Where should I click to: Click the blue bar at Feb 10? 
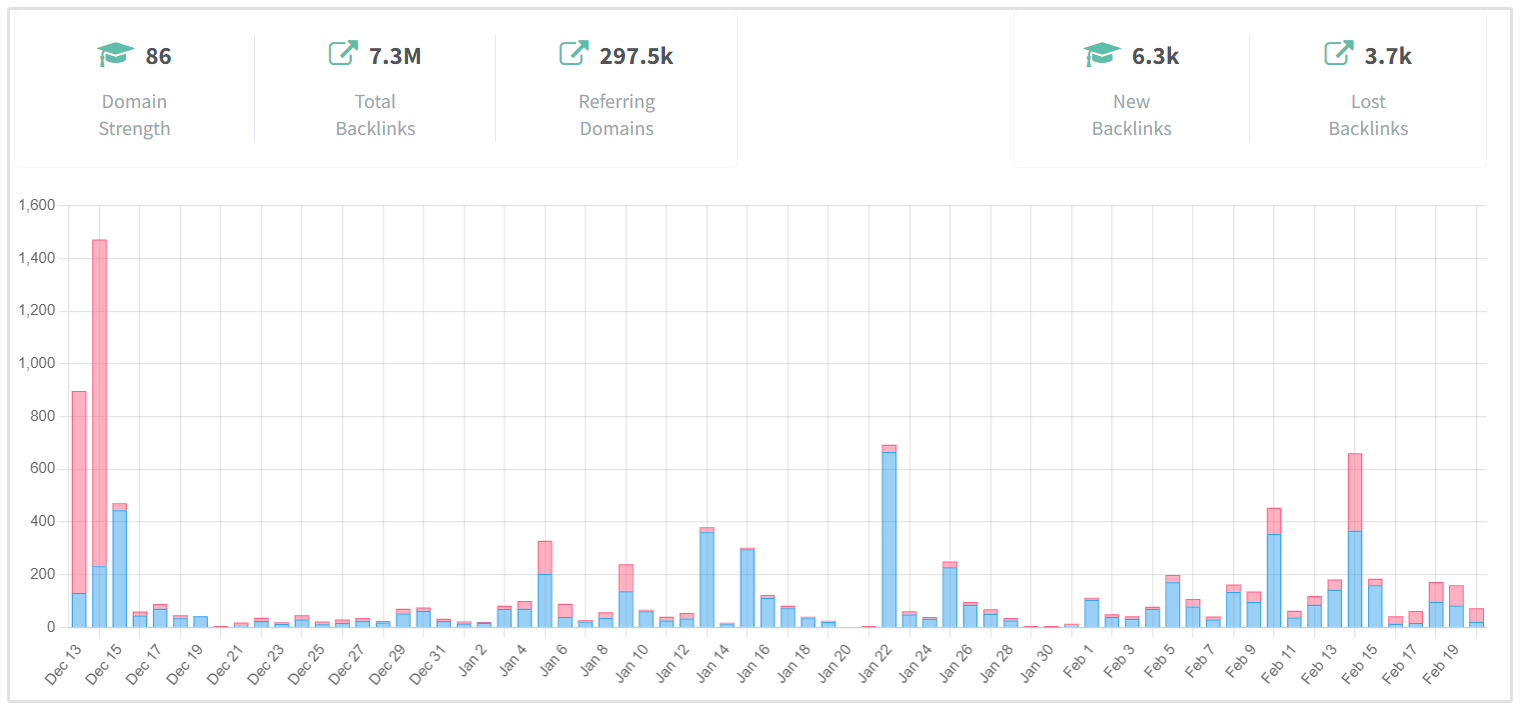click(1274, 580)
